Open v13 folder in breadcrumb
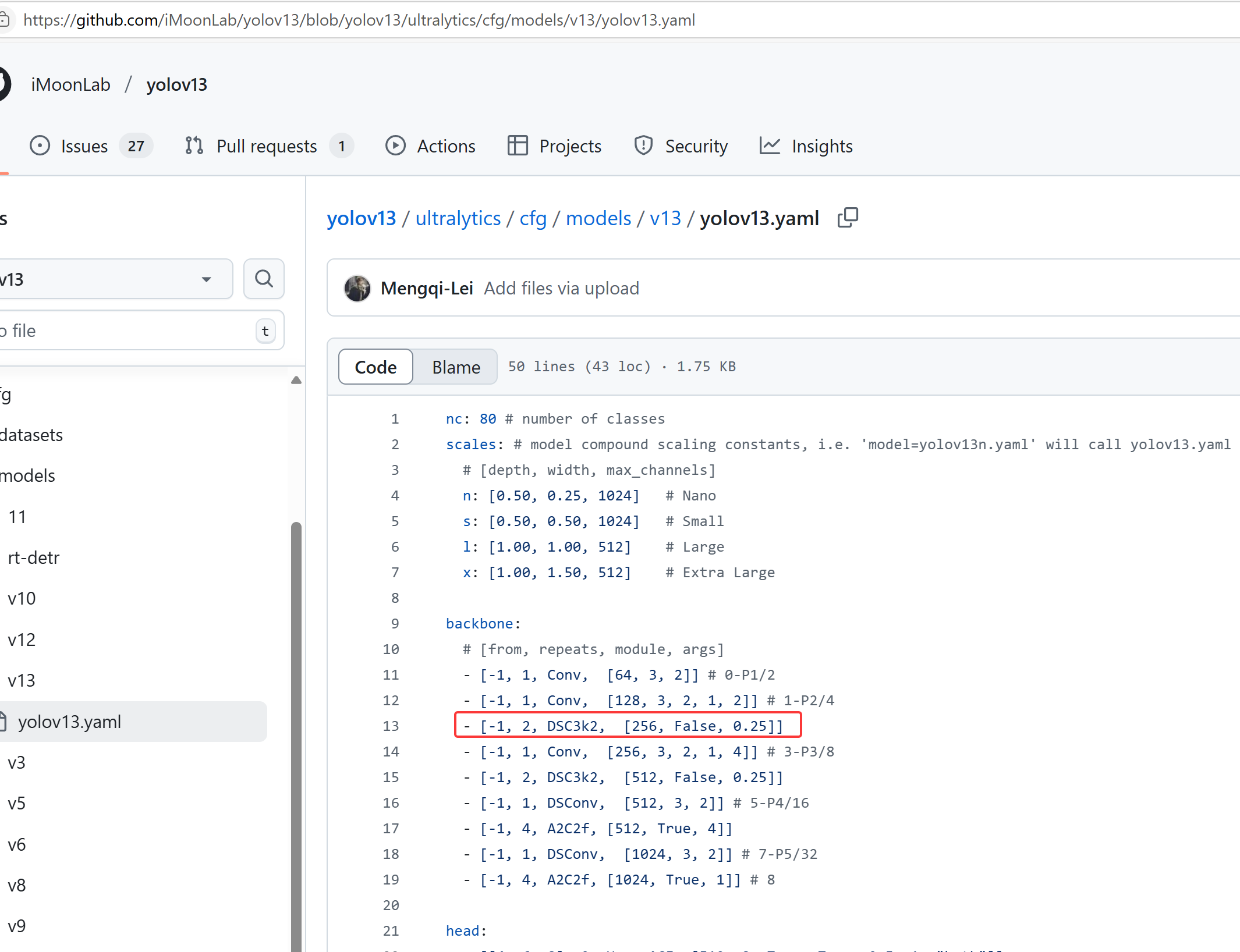Viewport: 1240px width, 952px height. [665, 218]
